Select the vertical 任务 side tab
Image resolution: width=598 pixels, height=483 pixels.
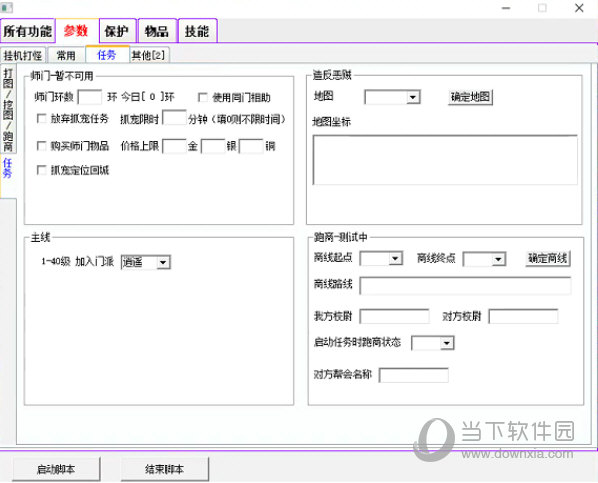tap(8, 175)
